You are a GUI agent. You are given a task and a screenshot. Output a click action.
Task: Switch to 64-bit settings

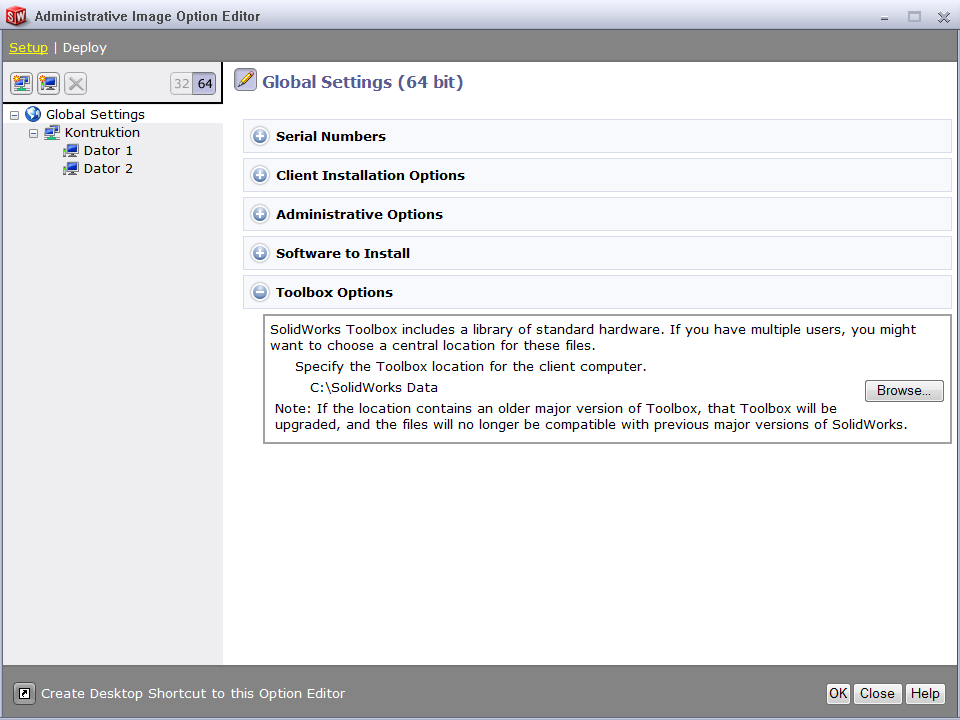(x=204, y=84)
